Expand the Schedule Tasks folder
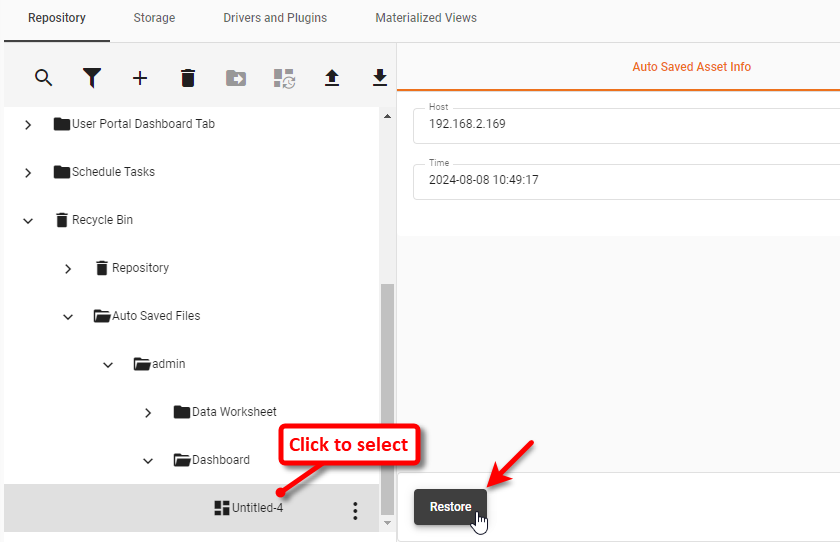 point(28,172)
